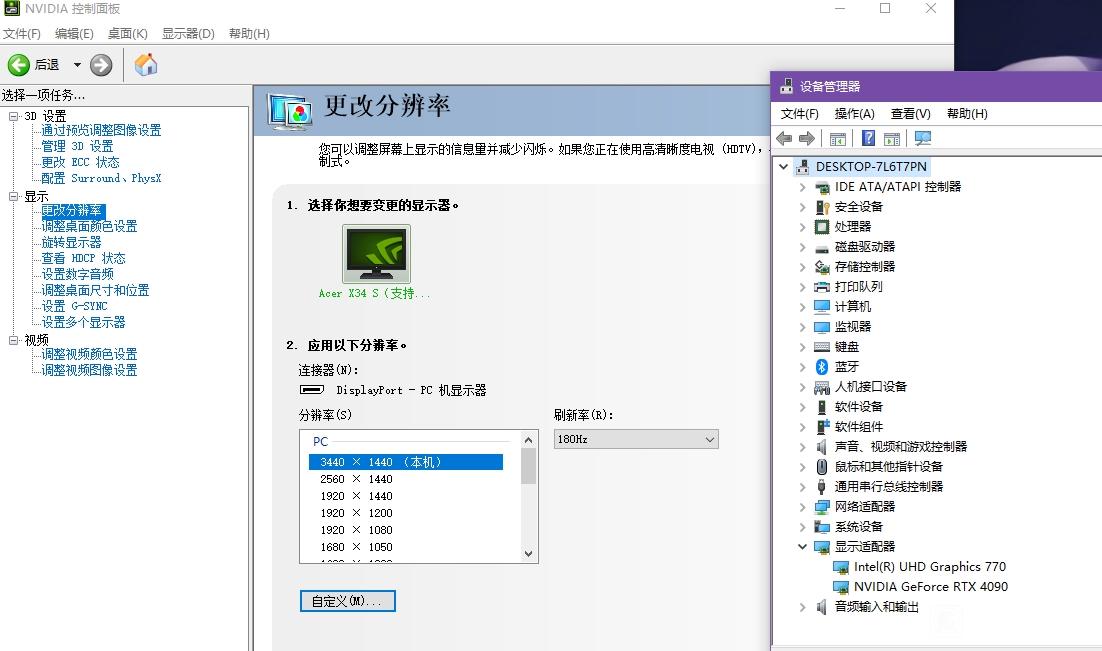Select resolution 3440 × 1440 (本机)
1102x651 pixels.
click(406, 462)
